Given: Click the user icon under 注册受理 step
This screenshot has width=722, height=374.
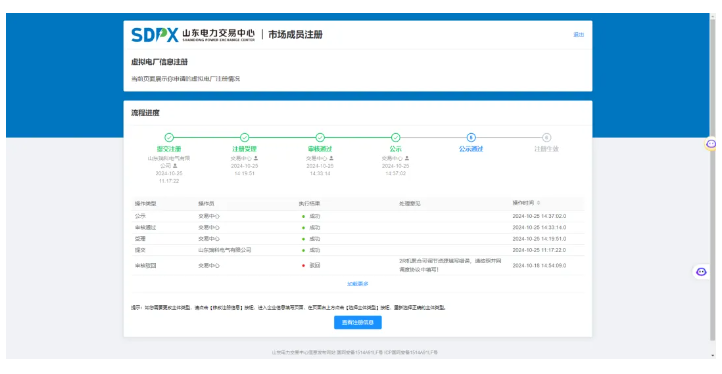Looking at the screenshot, I should tap(256, 158).
